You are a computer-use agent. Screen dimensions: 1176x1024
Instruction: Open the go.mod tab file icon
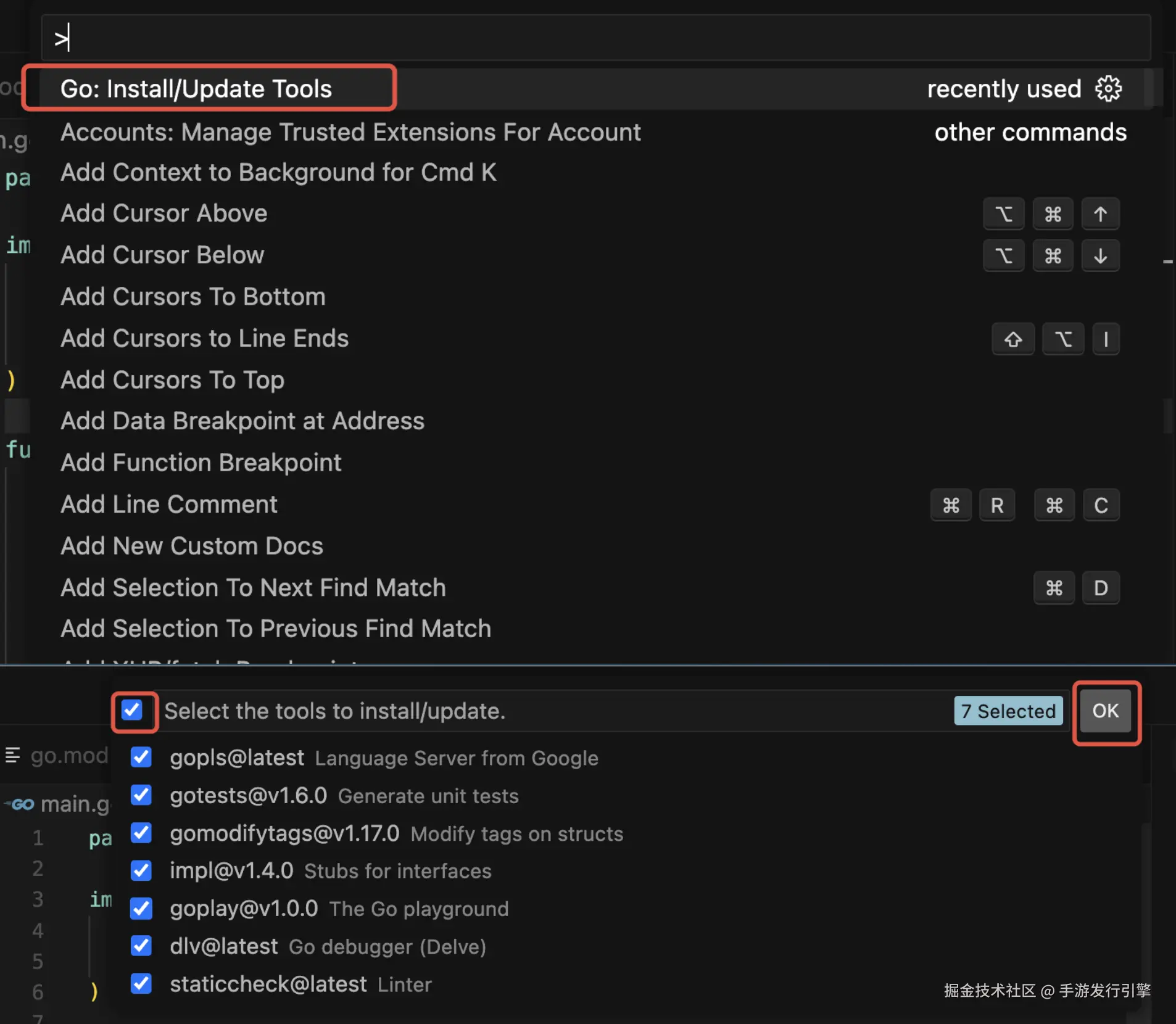[x=12, y=755]
